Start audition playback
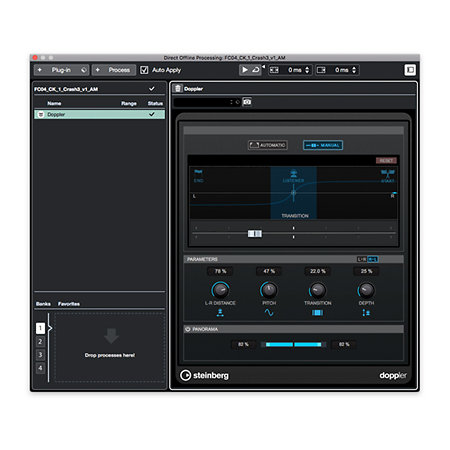Image resolution: width=450 pixels, height=450 pixels. (245, 70)
